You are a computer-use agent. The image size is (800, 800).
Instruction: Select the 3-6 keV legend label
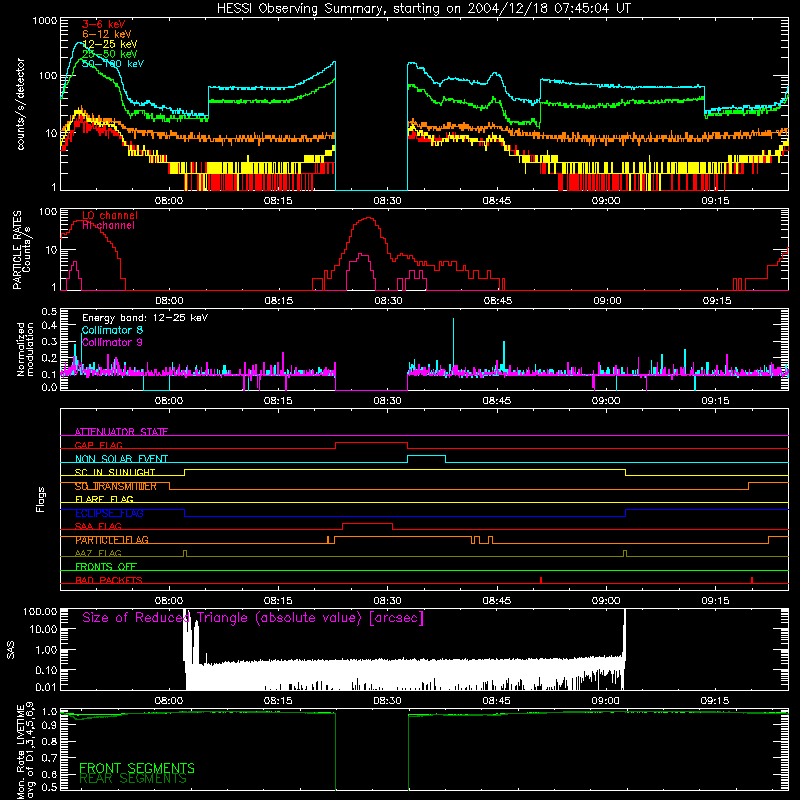tap(104, 24)
